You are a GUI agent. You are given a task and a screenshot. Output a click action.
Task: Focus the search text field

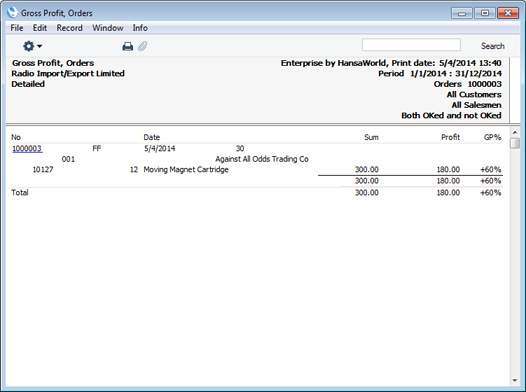coord(411,45)
